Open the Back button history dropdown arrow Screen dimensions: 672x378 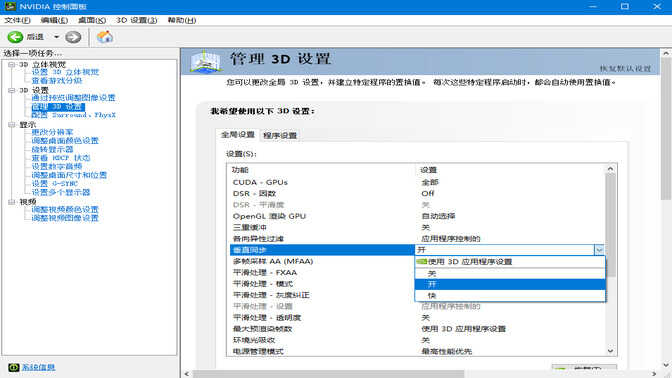(57, 37)
